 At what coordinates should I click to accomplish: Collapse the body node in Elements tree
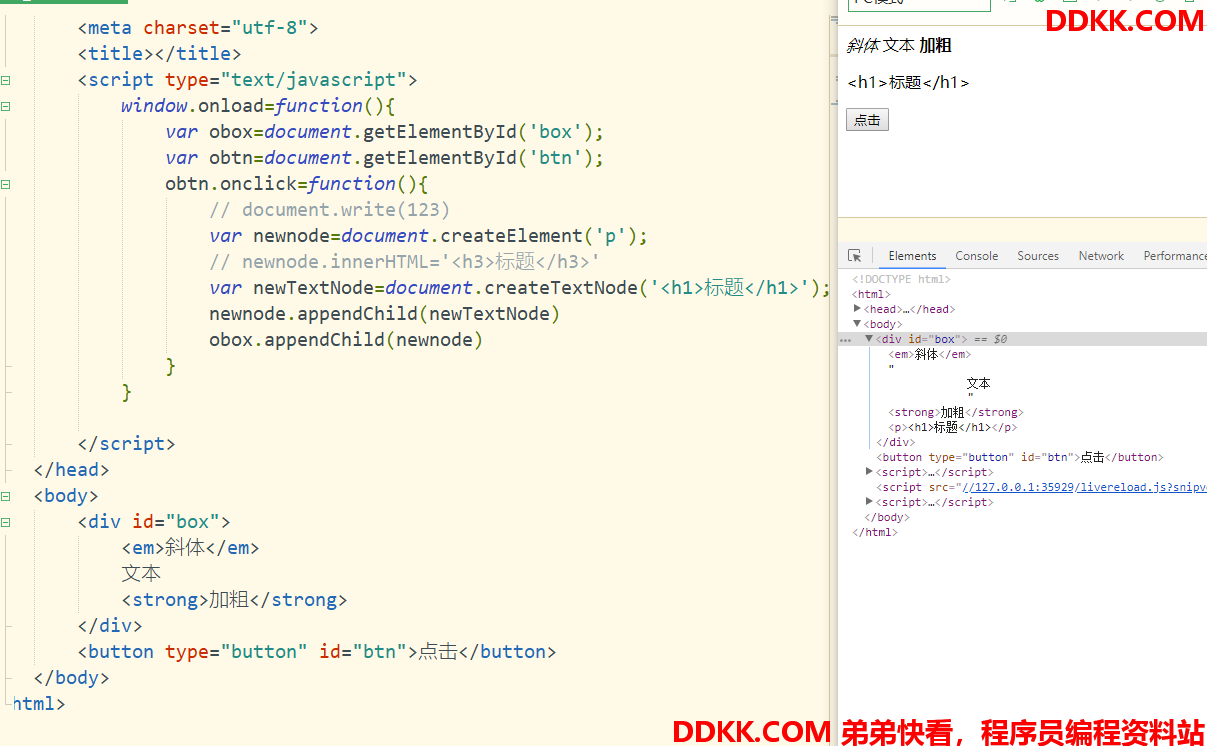pos(858,324)
